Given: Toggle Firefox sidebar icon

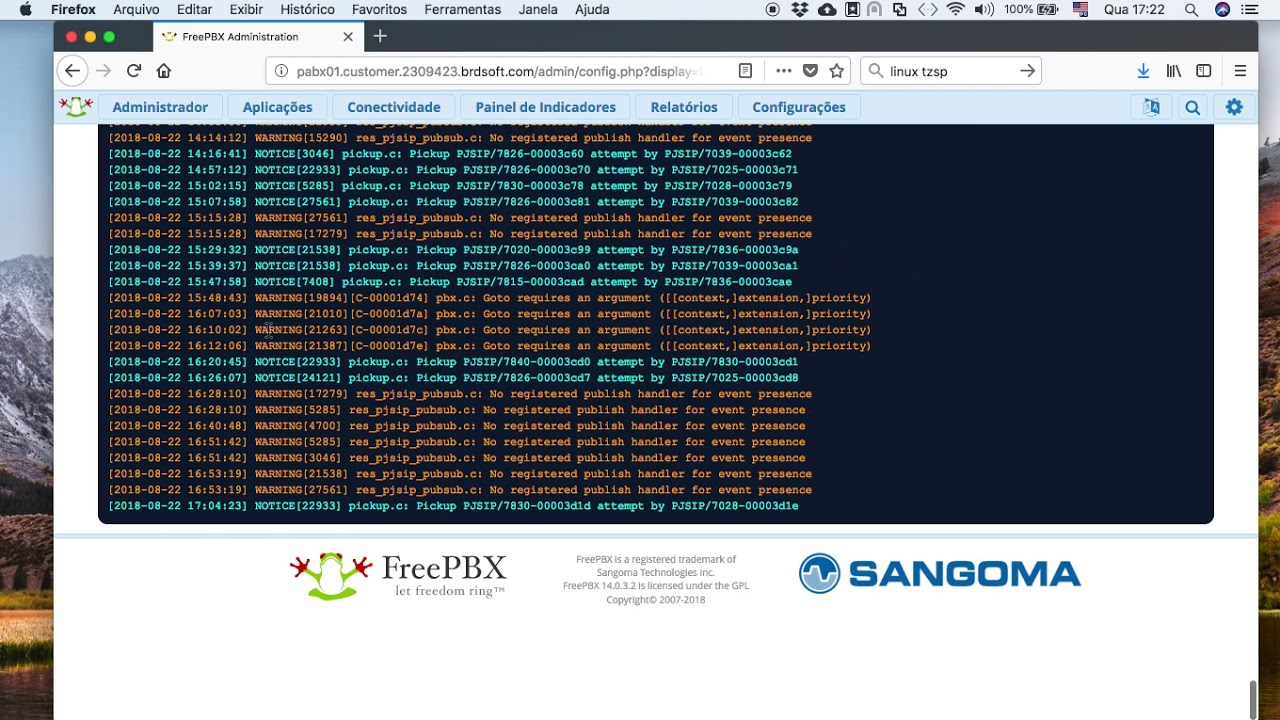Looking at the screenshot, I should pos(1204,71).
